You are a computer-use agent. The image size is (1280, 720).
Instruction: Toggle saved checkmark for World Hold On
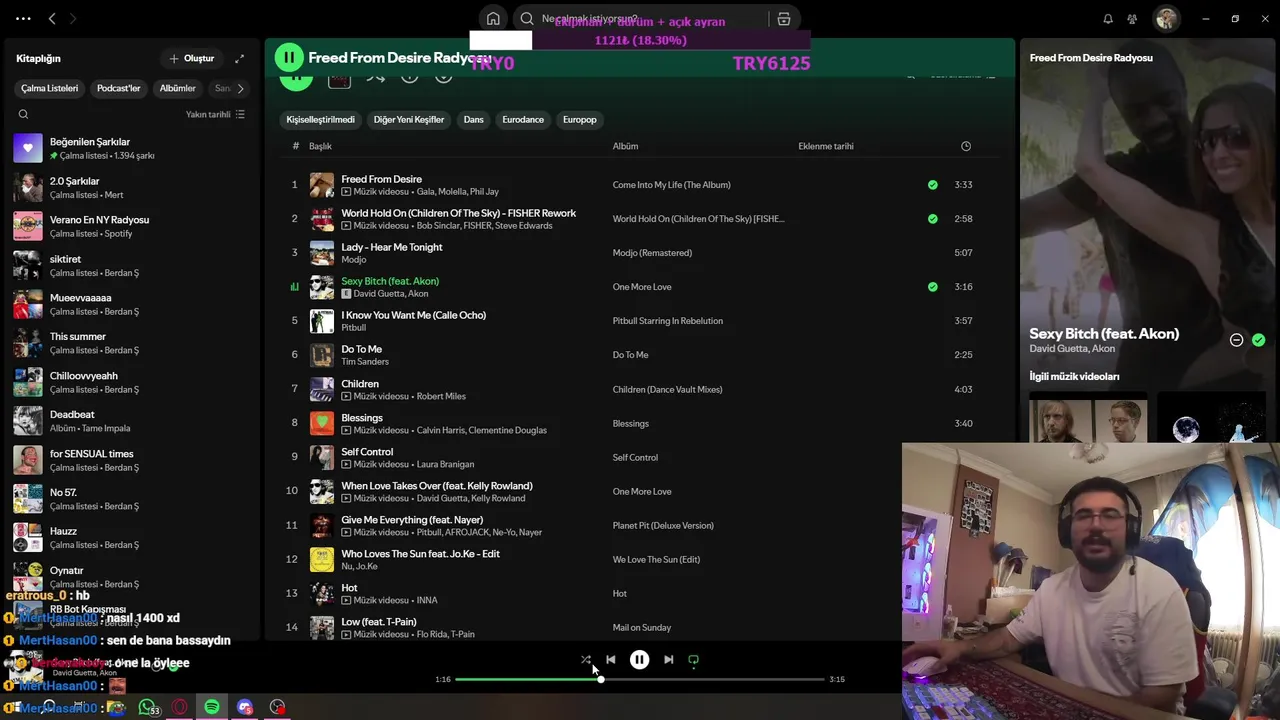tap(932, 219)
